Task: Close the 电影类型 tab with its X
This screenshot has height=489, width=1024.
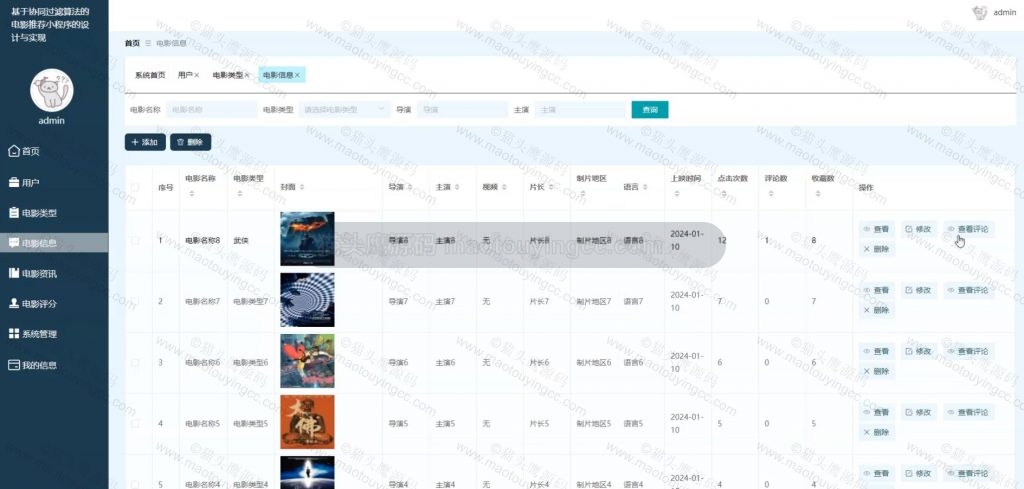Action: click(247, 76)
